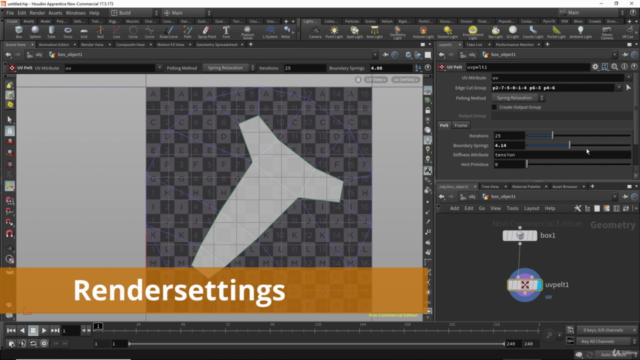640x360 pixels.
Task: Select the Grid shelf tool
Action: (84, 32)
